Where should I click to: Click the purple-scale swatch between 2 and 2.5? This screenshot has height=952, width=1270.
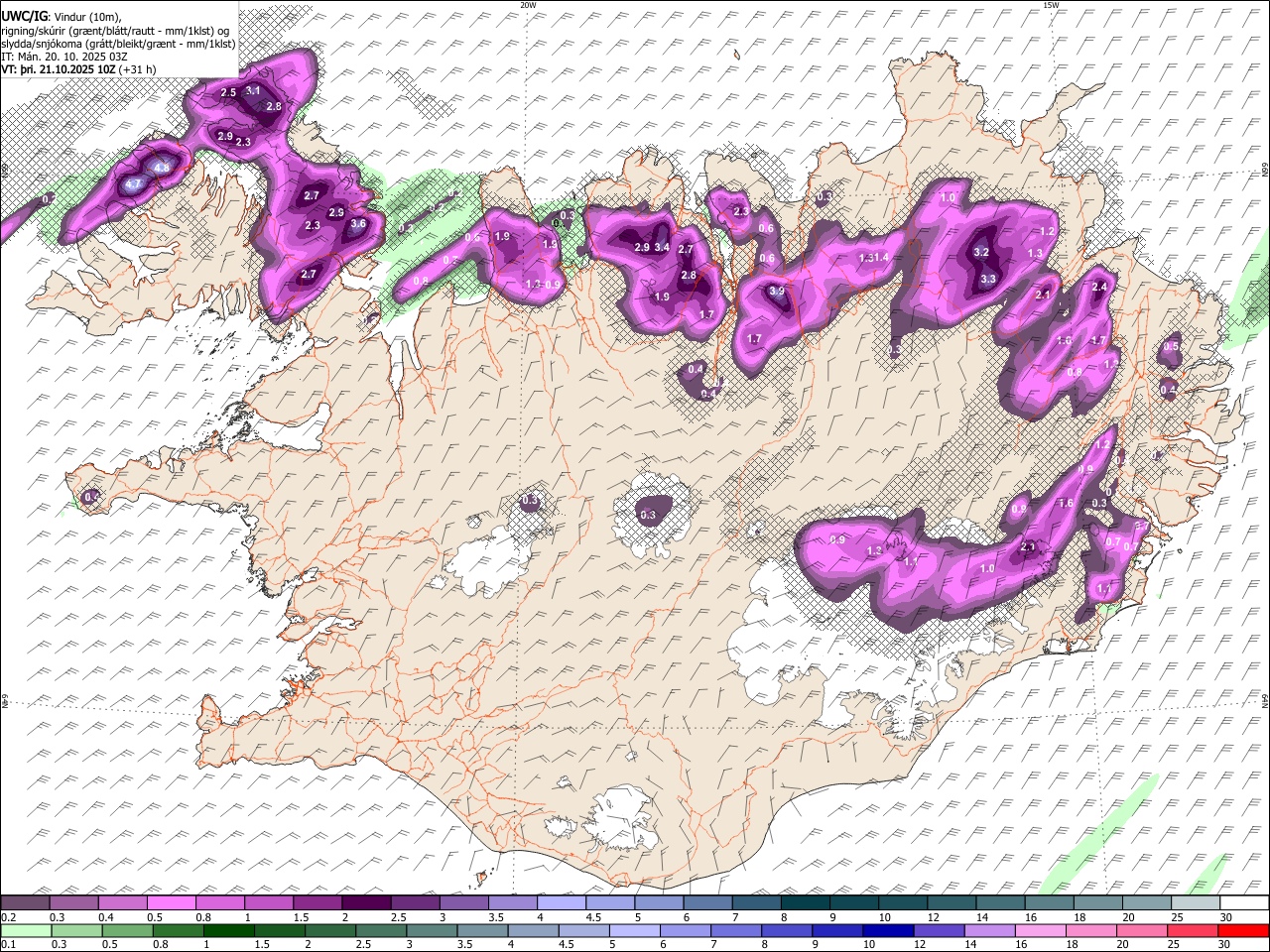click(x=365, y=902)
